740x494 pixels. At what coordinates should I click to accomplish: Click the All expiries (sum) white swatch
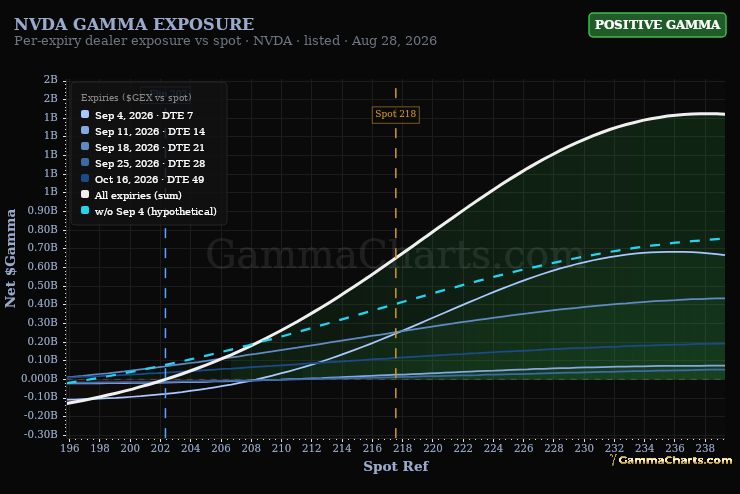[85, 194]
